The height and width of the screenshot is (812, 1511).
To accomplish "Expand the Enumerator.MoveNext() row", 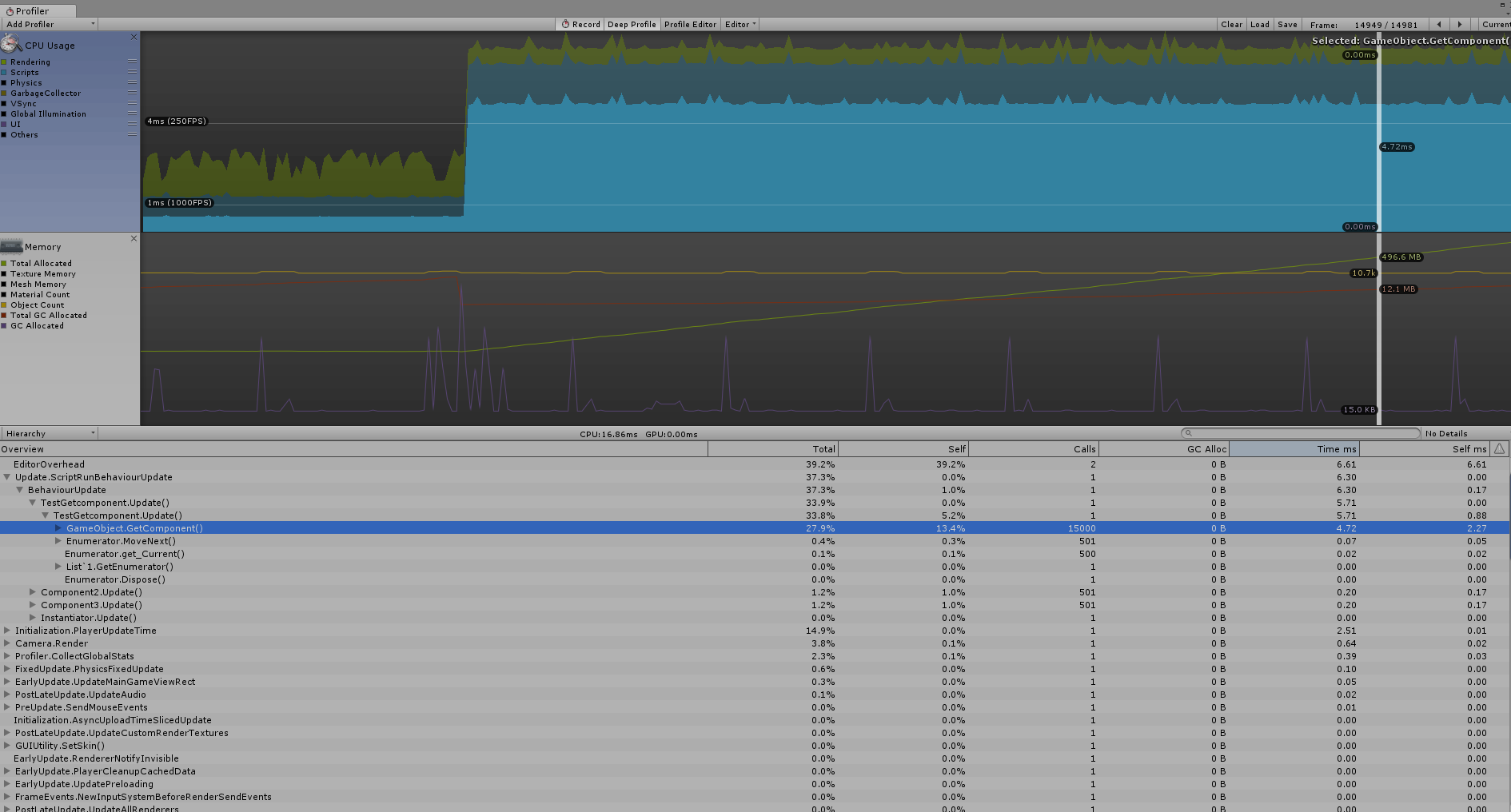I will pos(58,541).
